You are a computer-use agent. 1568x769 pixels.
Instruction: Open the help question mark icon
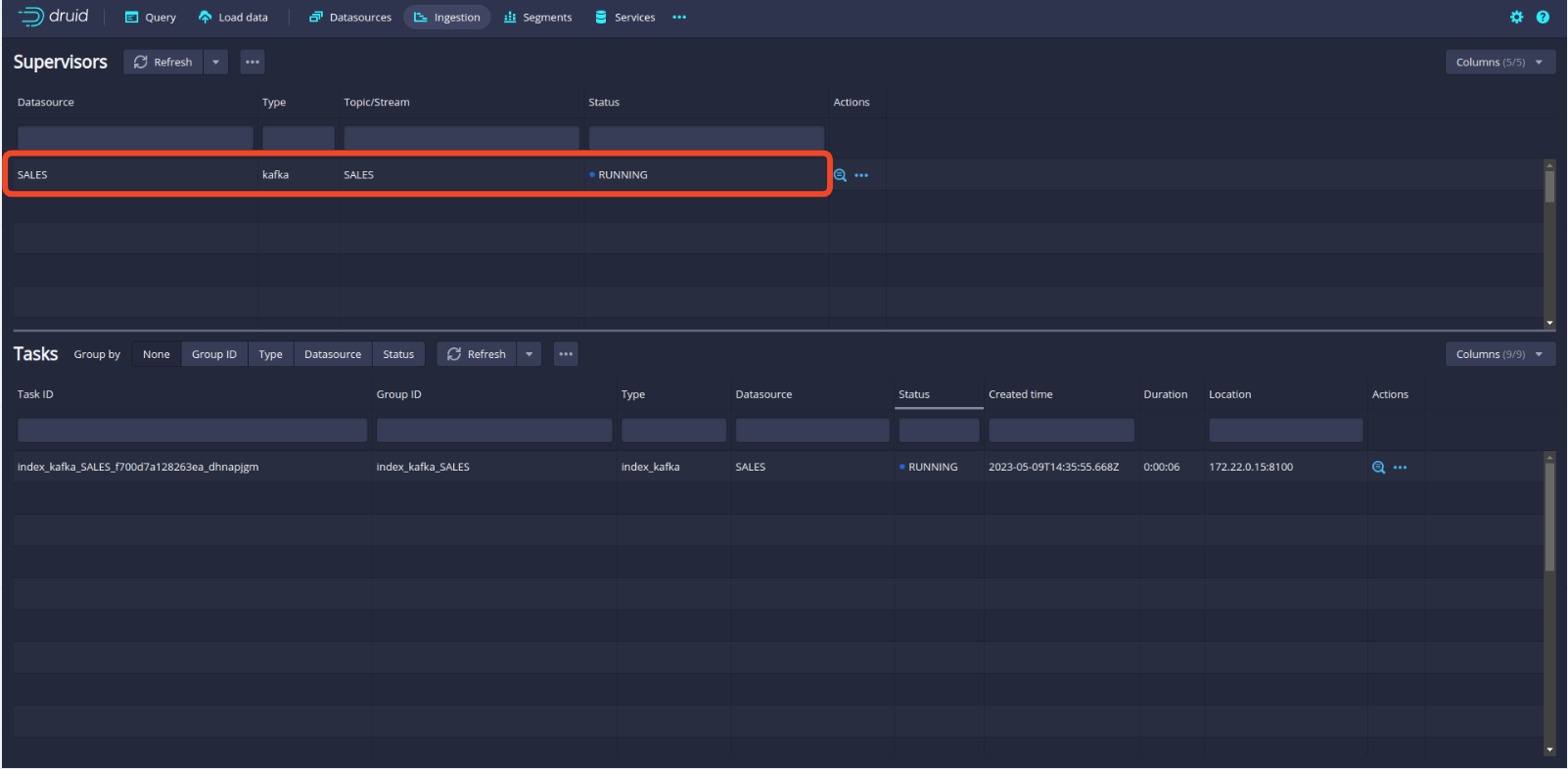[1543, 17]
